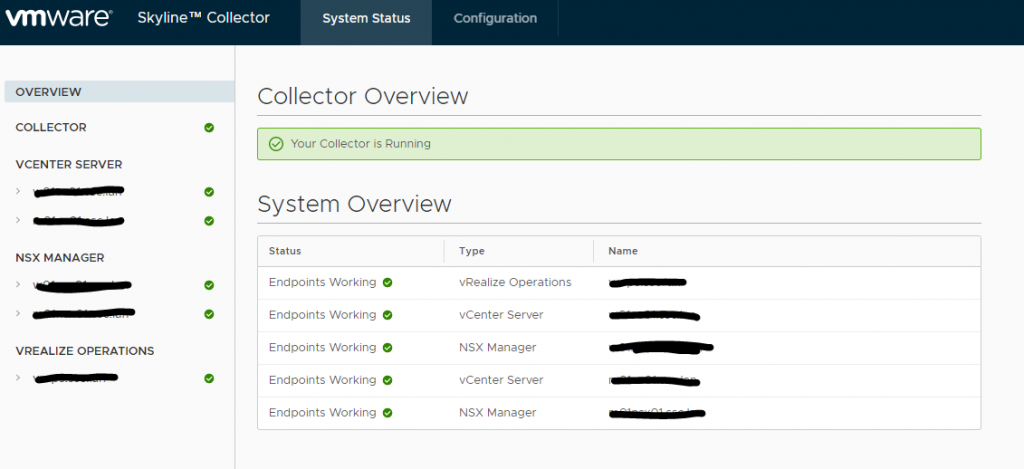Click the VCENTER SERVER sidebar heading
1024x469 pixels.
(69, 164)
